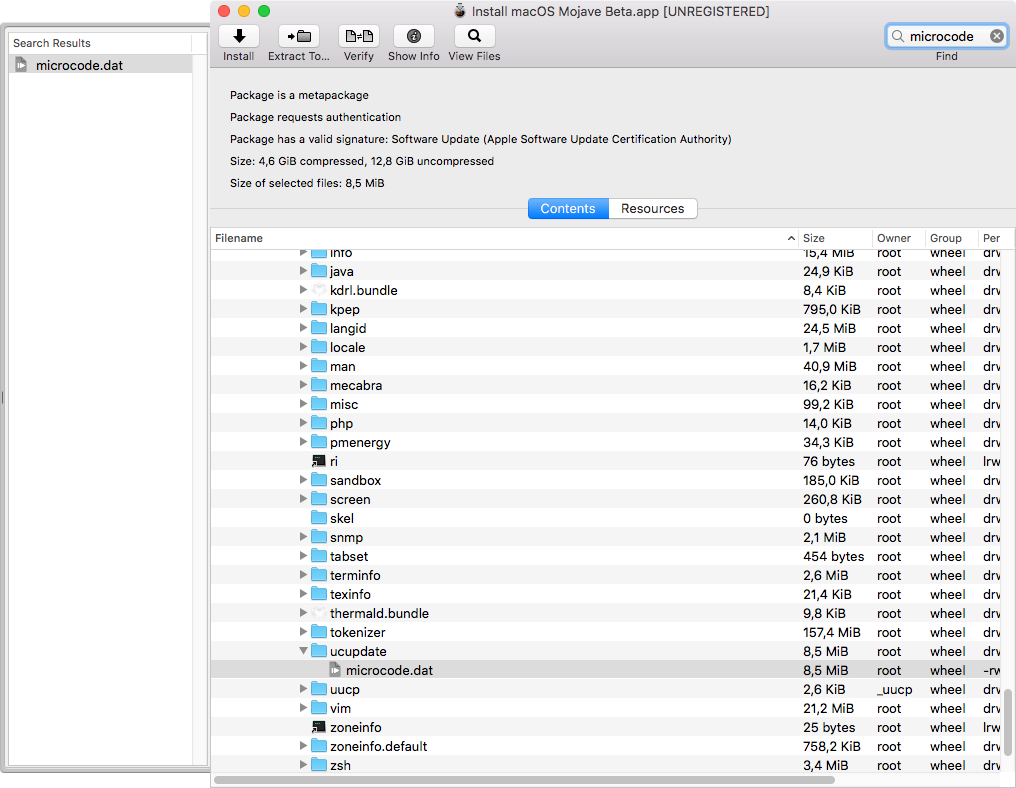Screen dimensions: 1016x788
Task: Switch to the Contents tab
Action: 568,209
